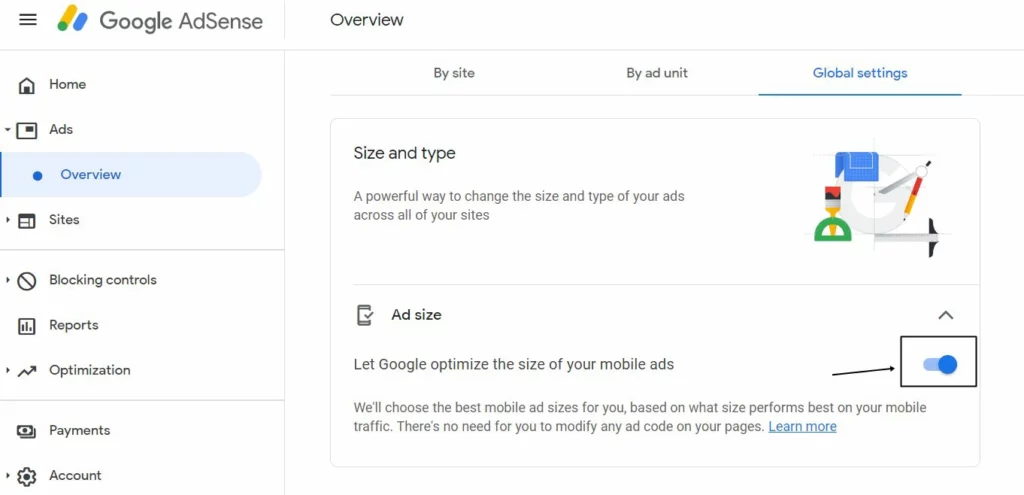Expand the Sites sidebar group arrow
The width and height of the screenshot is (1024, 495).
tap(8, 220)
